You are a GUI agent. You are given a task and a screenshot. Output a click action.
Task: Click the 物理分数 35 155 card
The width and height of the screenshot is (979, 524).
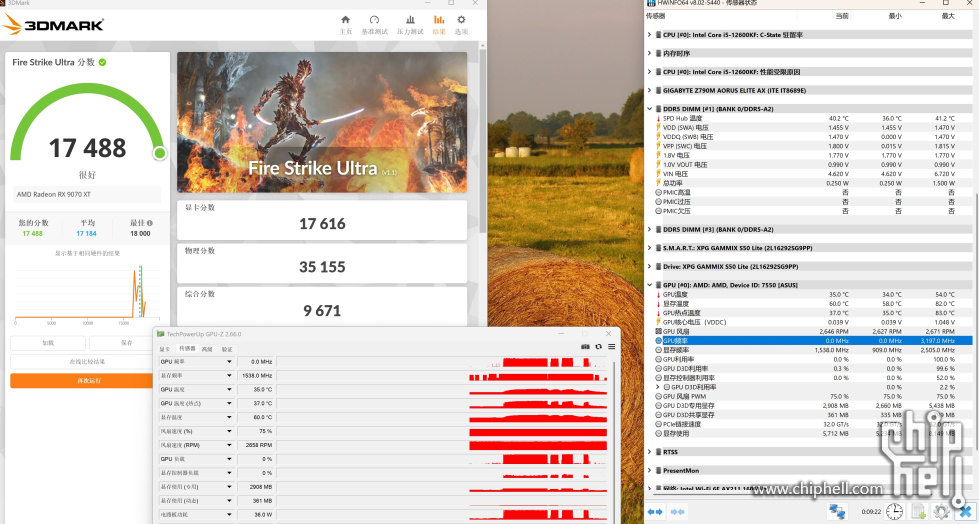322,263
